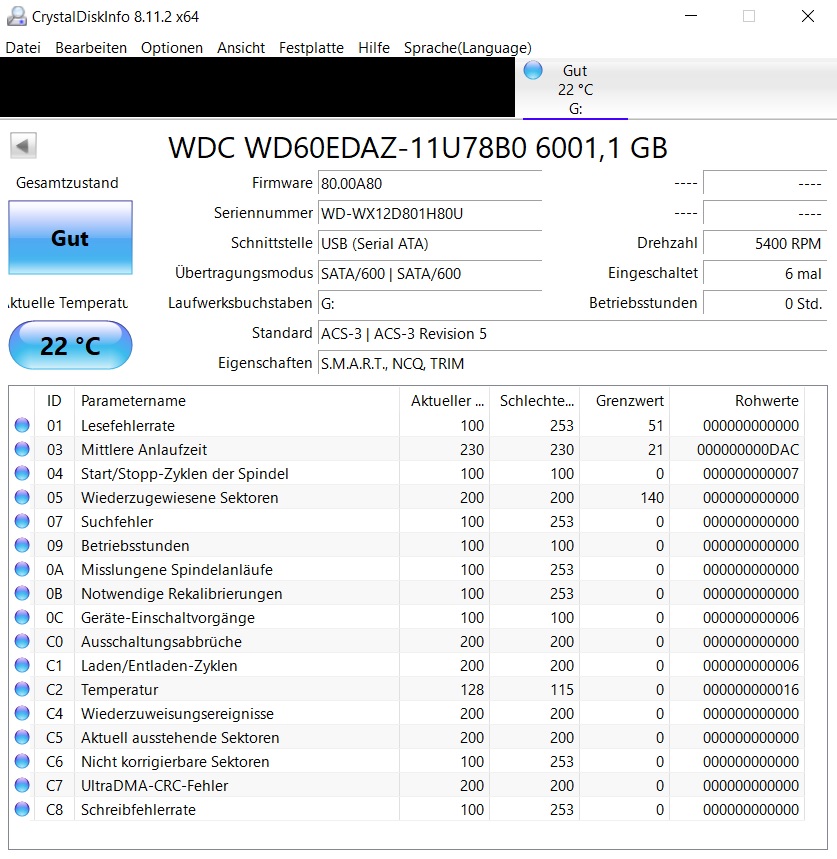
Task: Click the Grenzwert column header
Action: [624, 401]
